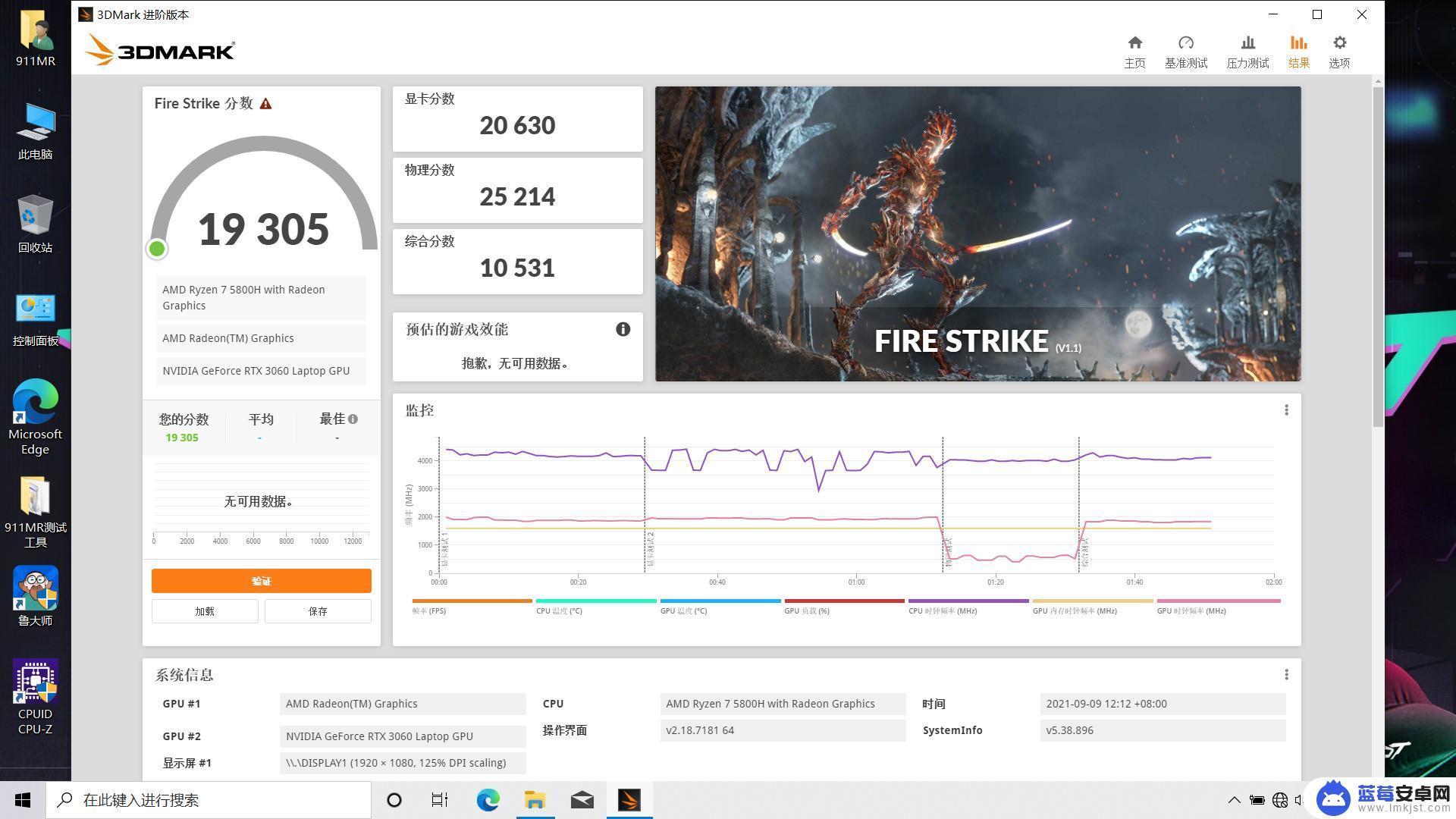Click the info icon in 预估的游戏效能
This screenshot has width=1456, height=819.
click(x=623, y=329)
